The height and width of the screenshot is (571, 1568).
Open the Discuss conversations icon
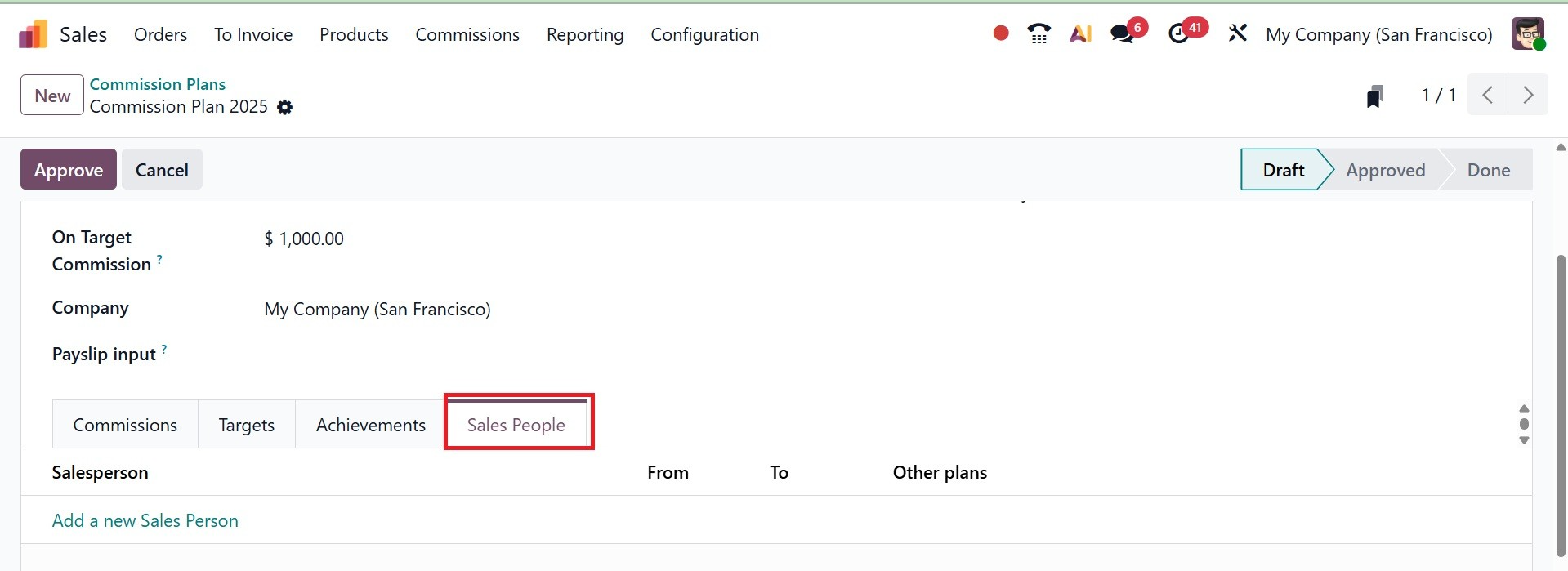[1123, 33]
